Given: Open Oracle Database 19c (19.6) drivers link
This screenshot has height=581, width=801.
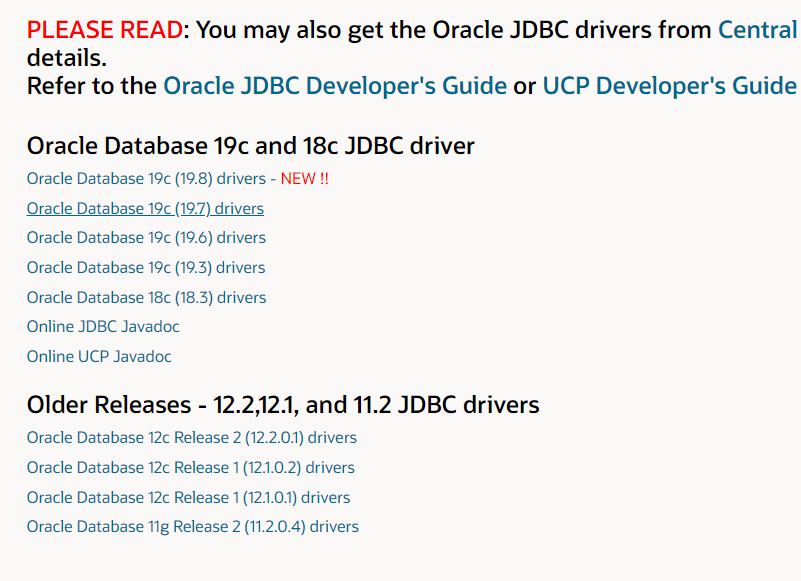Looking at the screenshot, I should coord(146,238).
